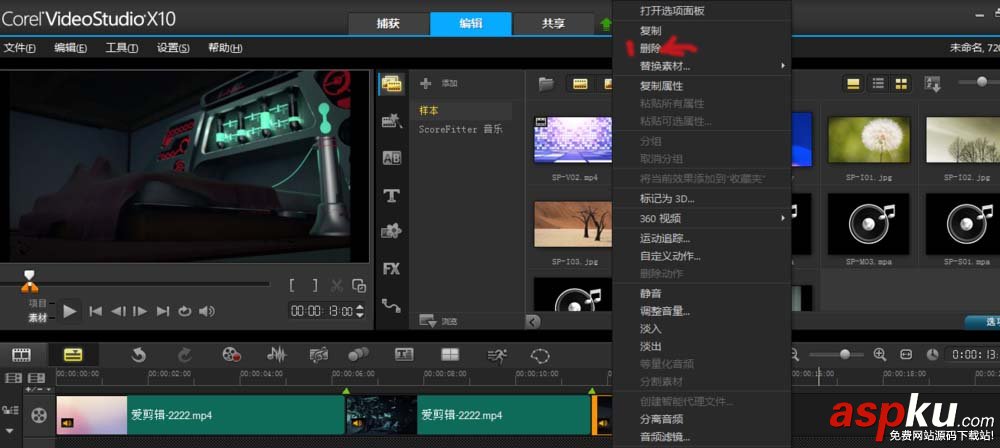Set the Mark-in bracket in preview

pyautogui.click(x=292, y=286)
